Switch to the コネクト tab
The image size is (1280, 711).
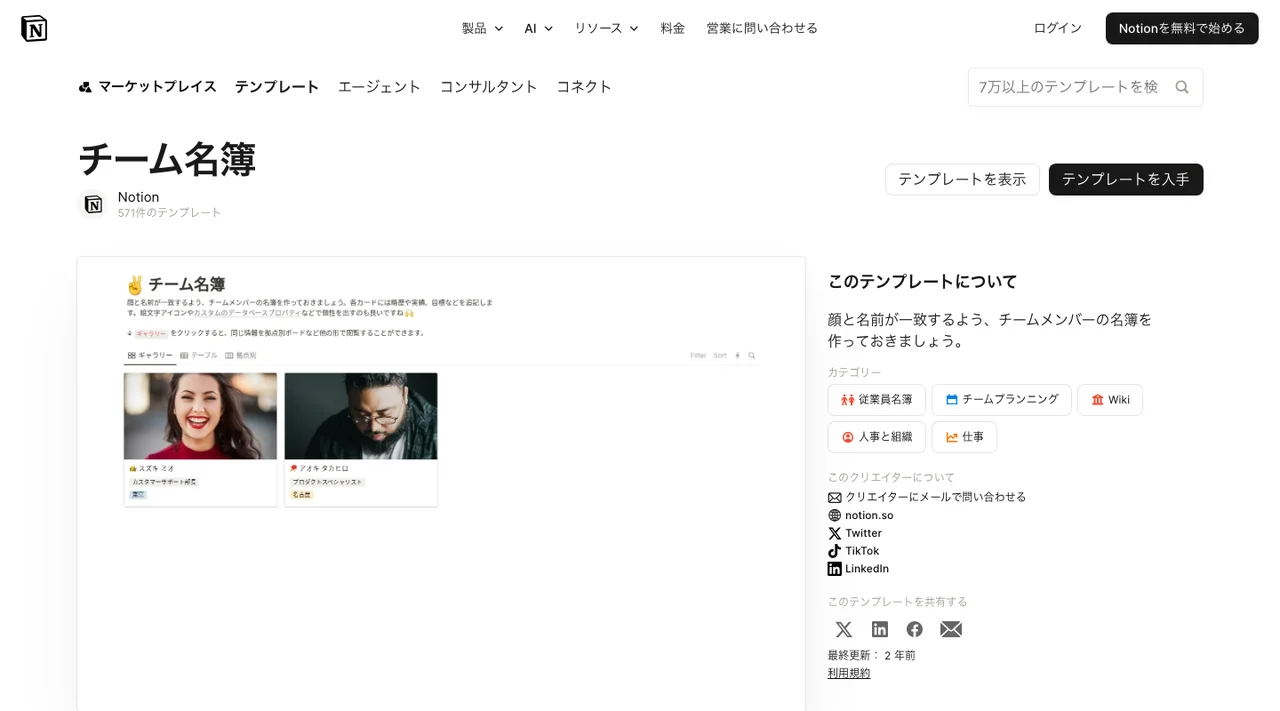tap(584, 87)
